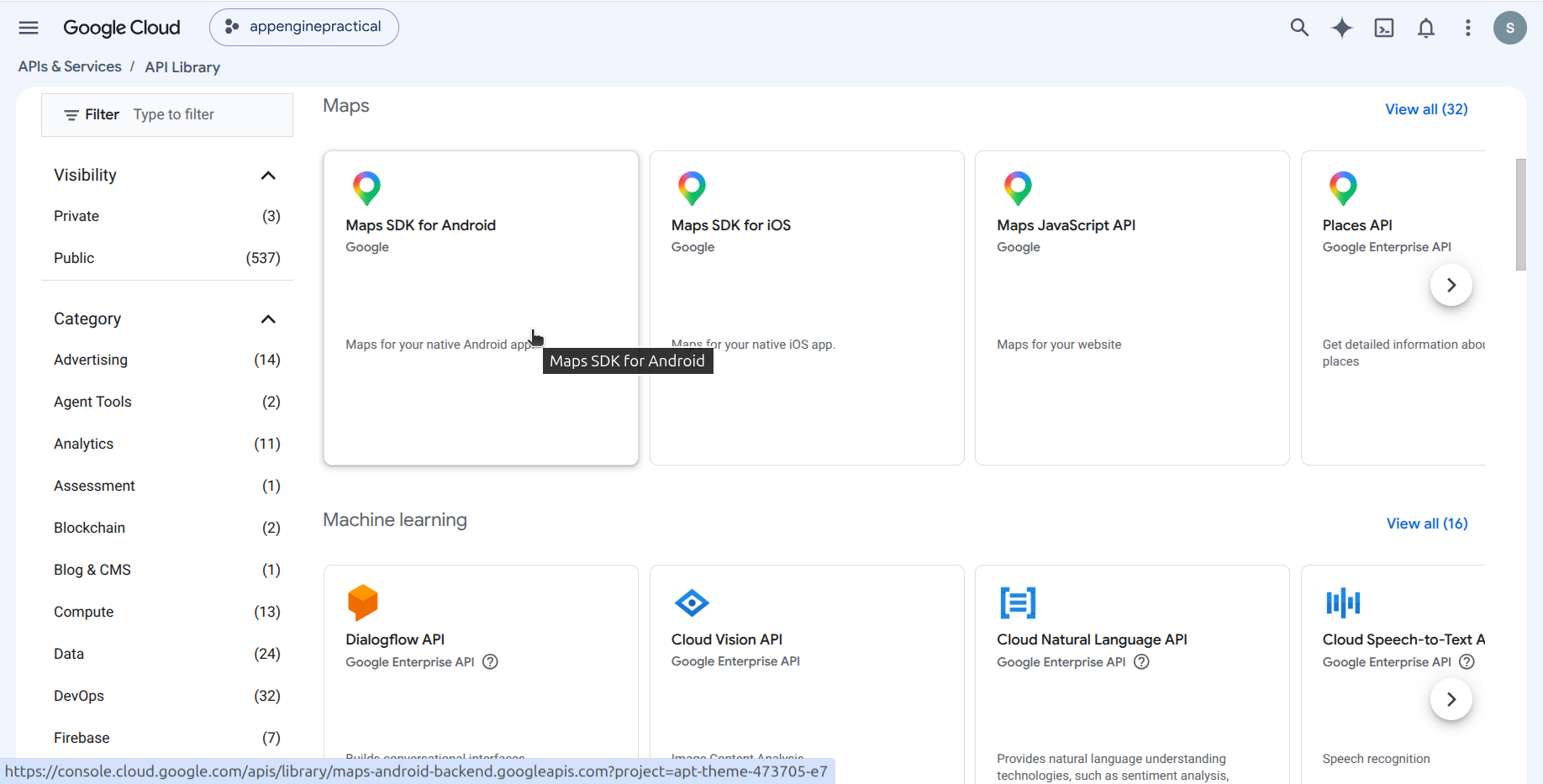Click the Cloud Vision API diamond icon
This screenshot has width=1543, height=784.
tap(692, 602)
